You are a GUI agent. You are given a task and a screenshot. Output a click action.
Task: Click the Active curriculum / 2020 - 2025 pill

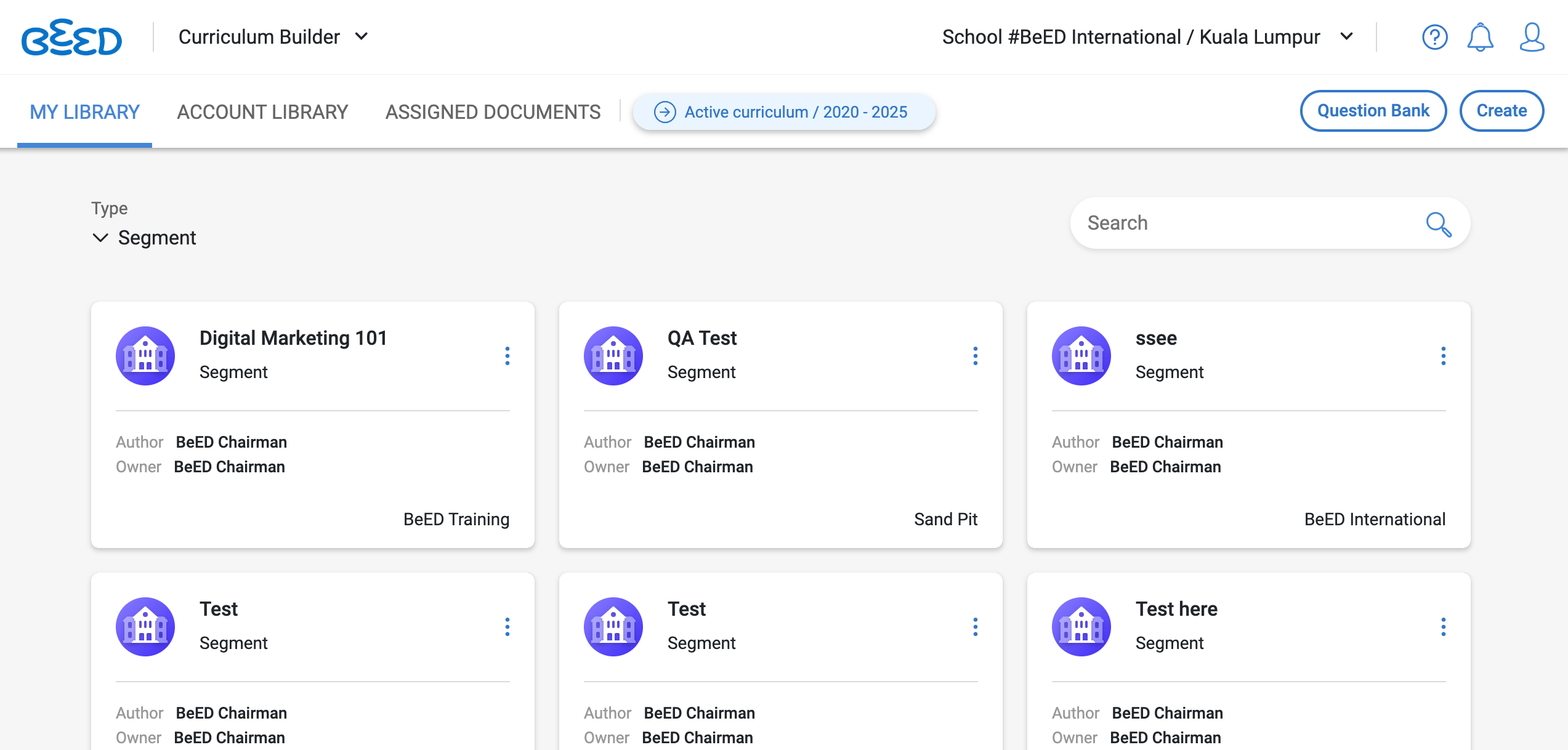pos(784,112)
